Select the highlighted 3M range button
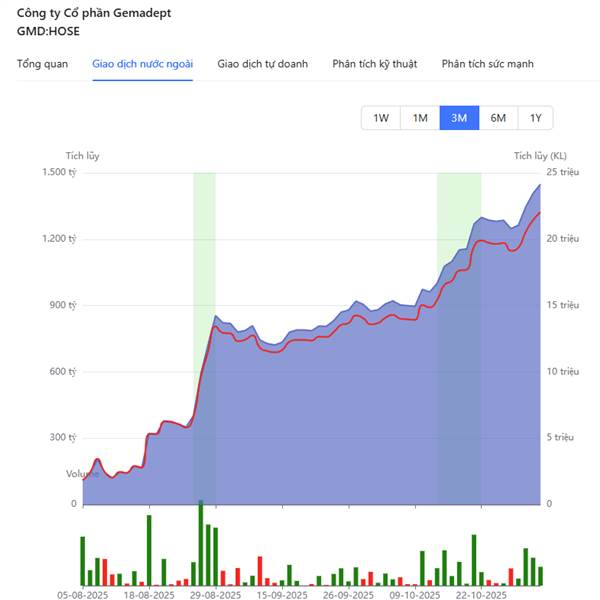The image size is (600, 600). (x=459, y=118)
